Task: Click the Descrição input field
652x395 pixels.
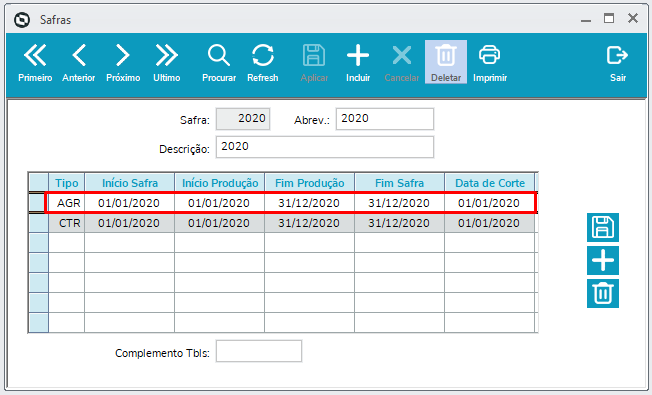Action: 325,147
